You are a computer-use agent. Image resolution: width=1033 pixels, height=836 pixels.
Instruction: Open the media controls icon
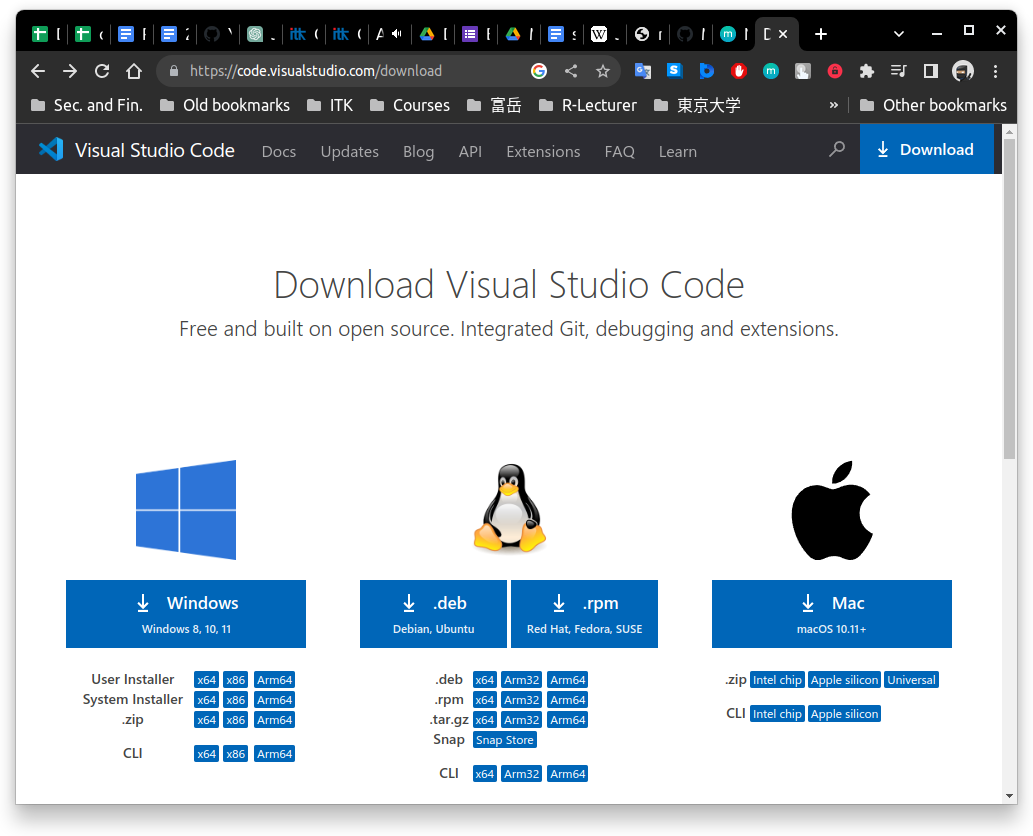point(899,71)
